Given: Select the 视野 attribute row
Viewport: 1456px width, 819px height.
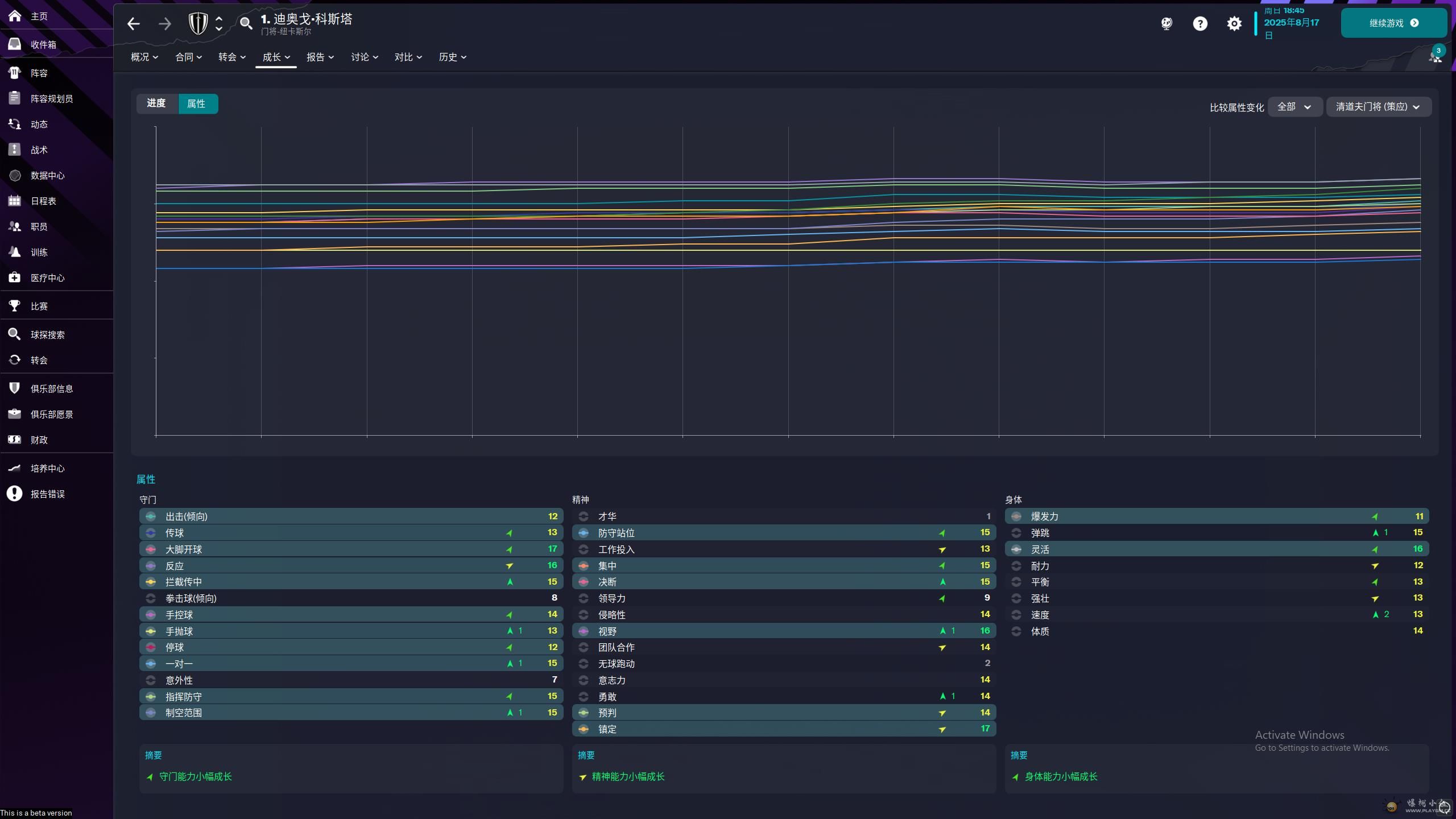Looking at the screenshot, I should [784, 631].
